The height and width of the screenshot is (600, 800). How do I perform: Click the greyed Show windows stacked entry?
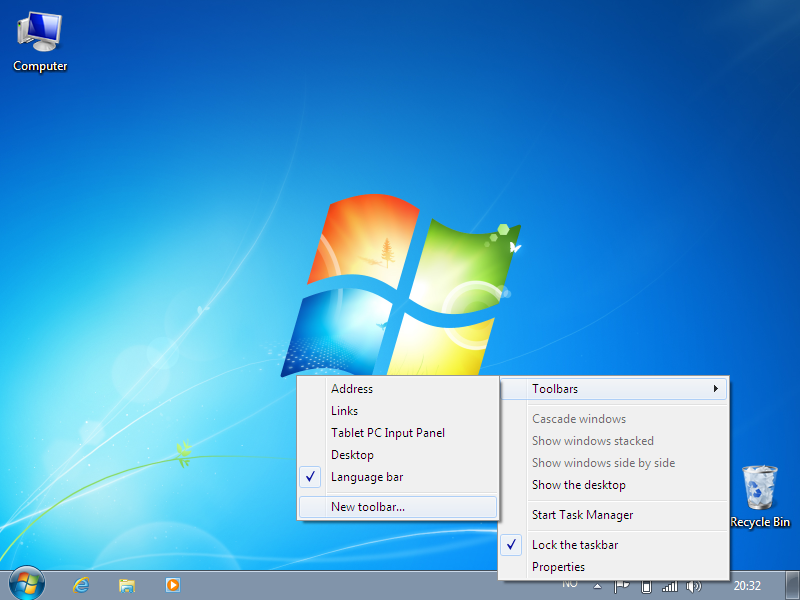tap(614, 441)
